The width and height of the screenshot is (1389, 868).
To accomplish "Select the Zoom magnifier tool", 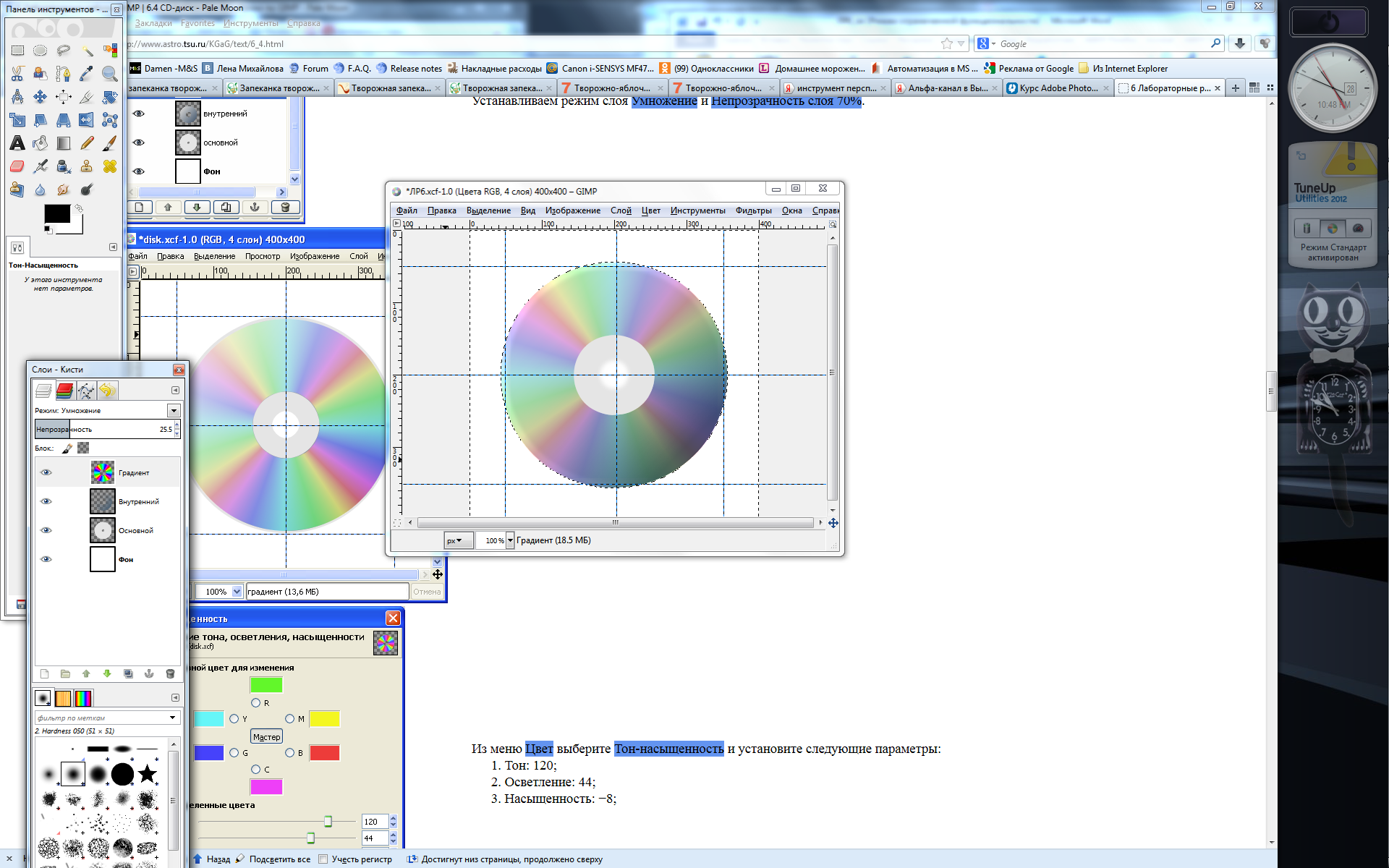I will tap(110, 74).
